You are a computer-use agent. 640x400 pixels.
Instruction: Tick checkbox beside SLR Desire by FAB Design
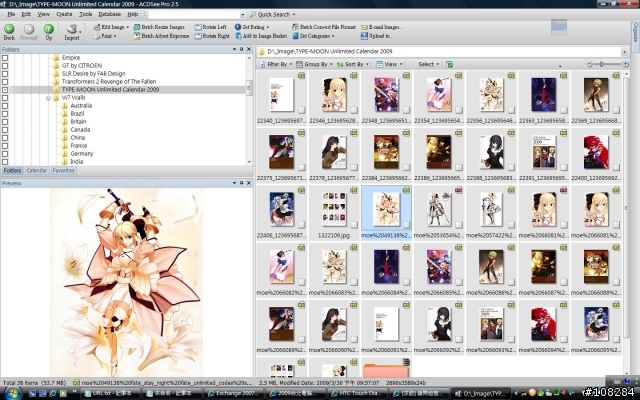[x=5, y=73]
